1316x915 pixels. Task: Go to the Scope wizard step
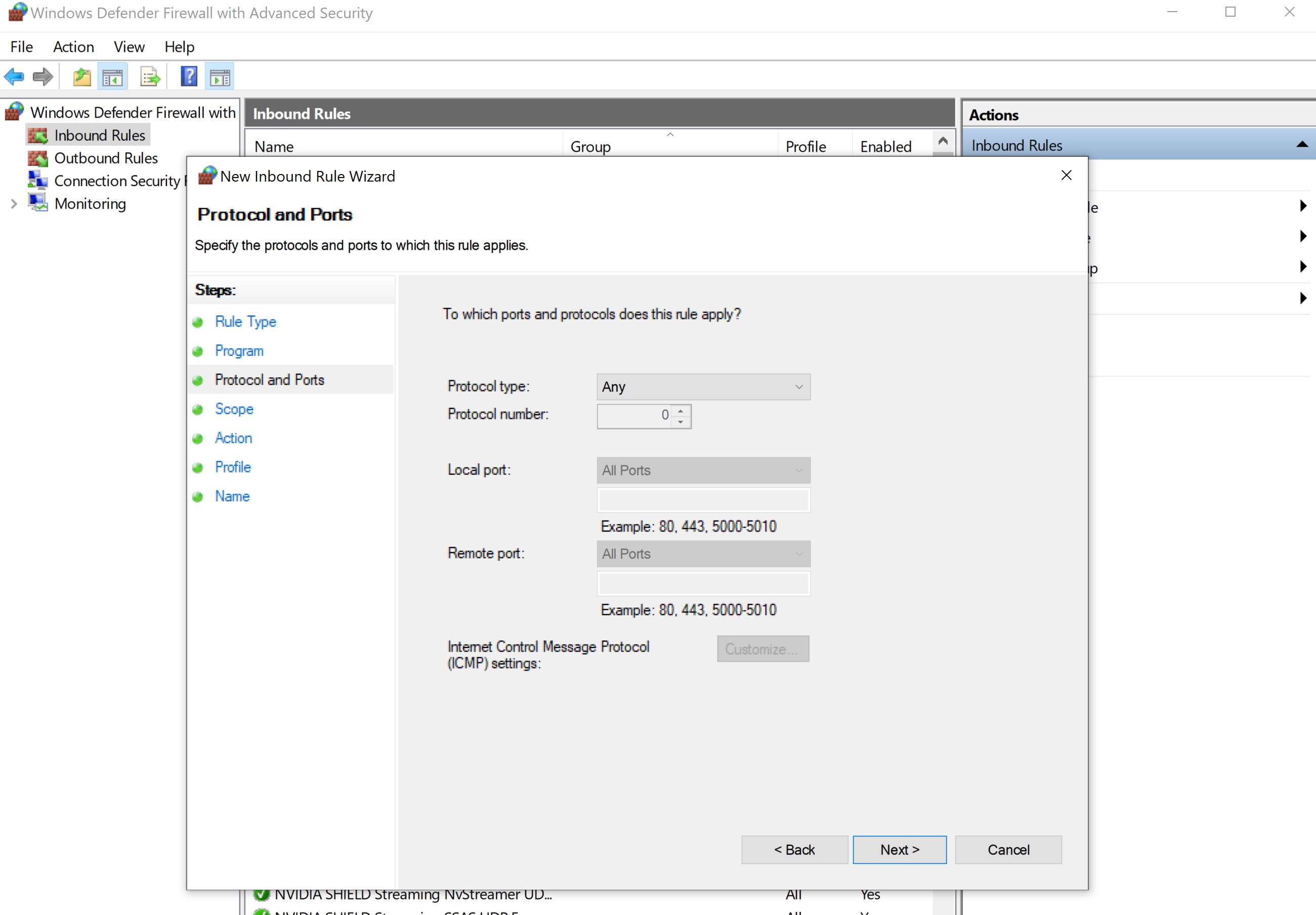click(234, 409)
